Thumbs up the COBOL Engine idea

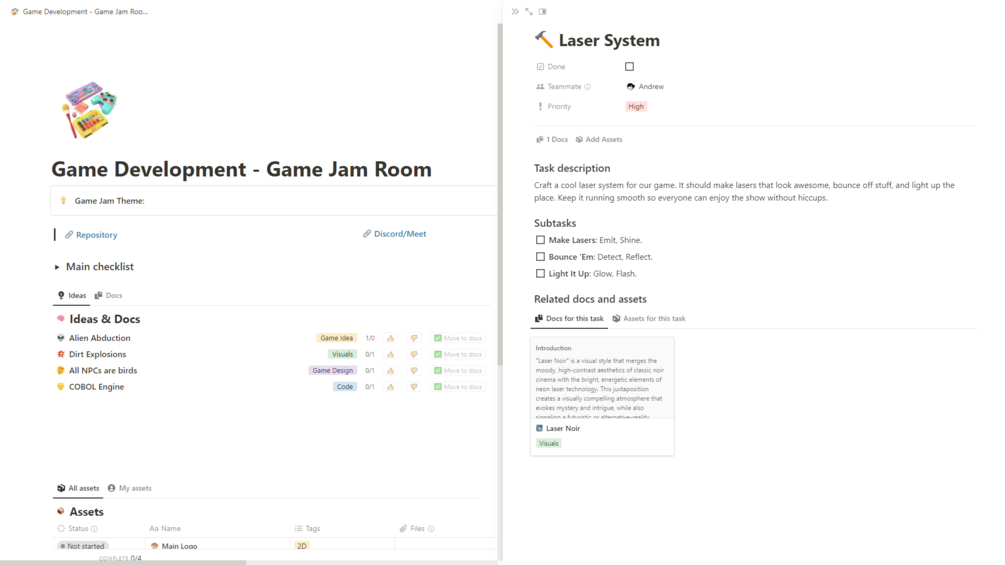pos(390,387)
